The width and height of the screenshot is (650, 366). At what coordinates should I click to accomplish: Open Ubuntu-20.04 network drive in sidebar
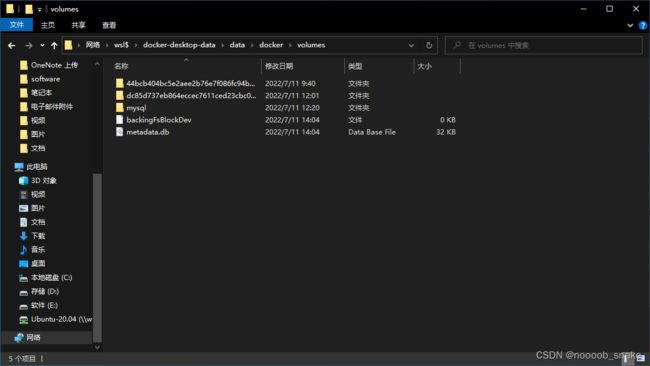tap(56, 319)
